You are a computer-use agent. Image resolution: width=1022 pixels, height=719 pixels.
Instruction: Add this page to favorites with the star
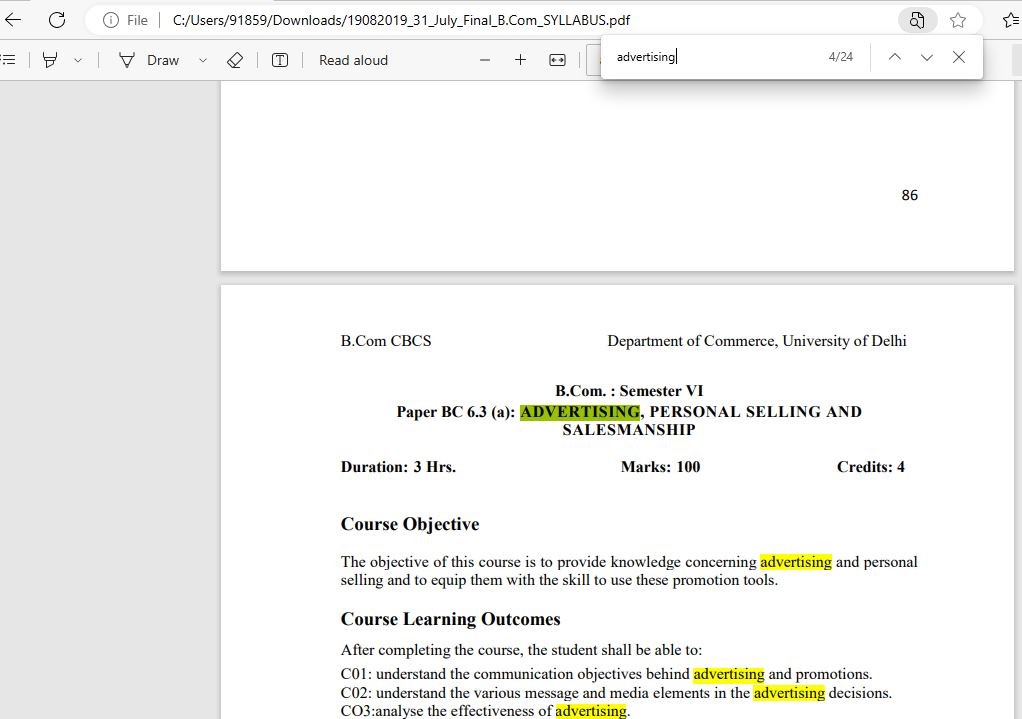(957, 20)
